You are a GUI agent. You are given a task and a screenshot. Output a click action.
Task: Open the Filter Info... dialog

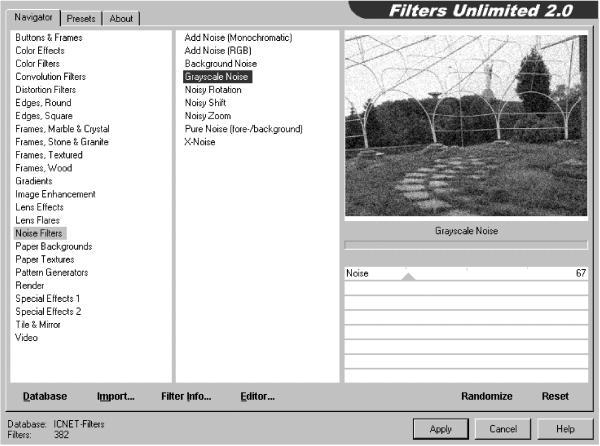(186, 396)
